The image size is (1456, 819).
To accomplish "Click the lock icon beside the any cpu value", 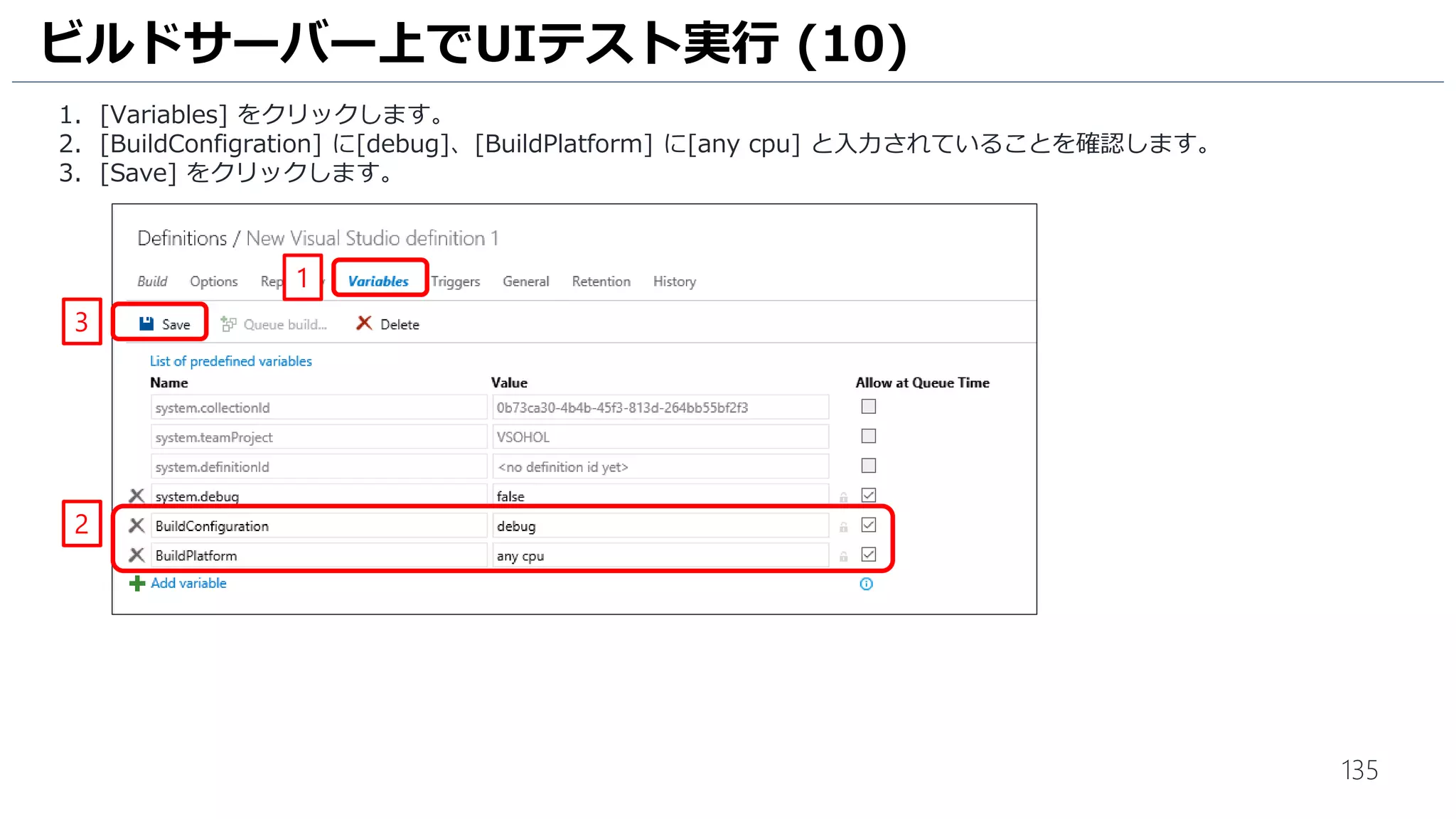I will coord(843,557).
